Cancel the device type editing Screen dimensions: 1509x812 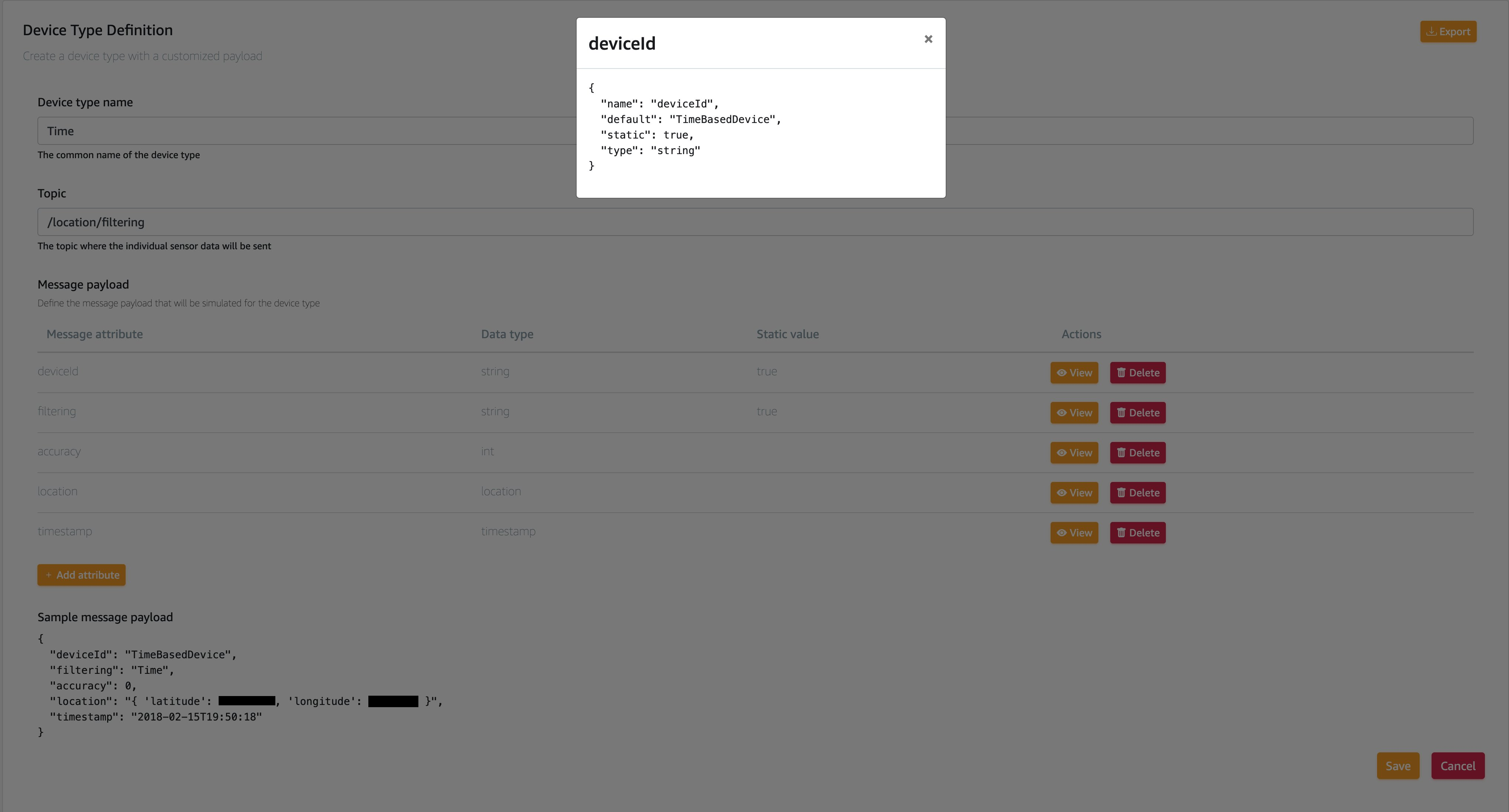tap(1458, 765)
